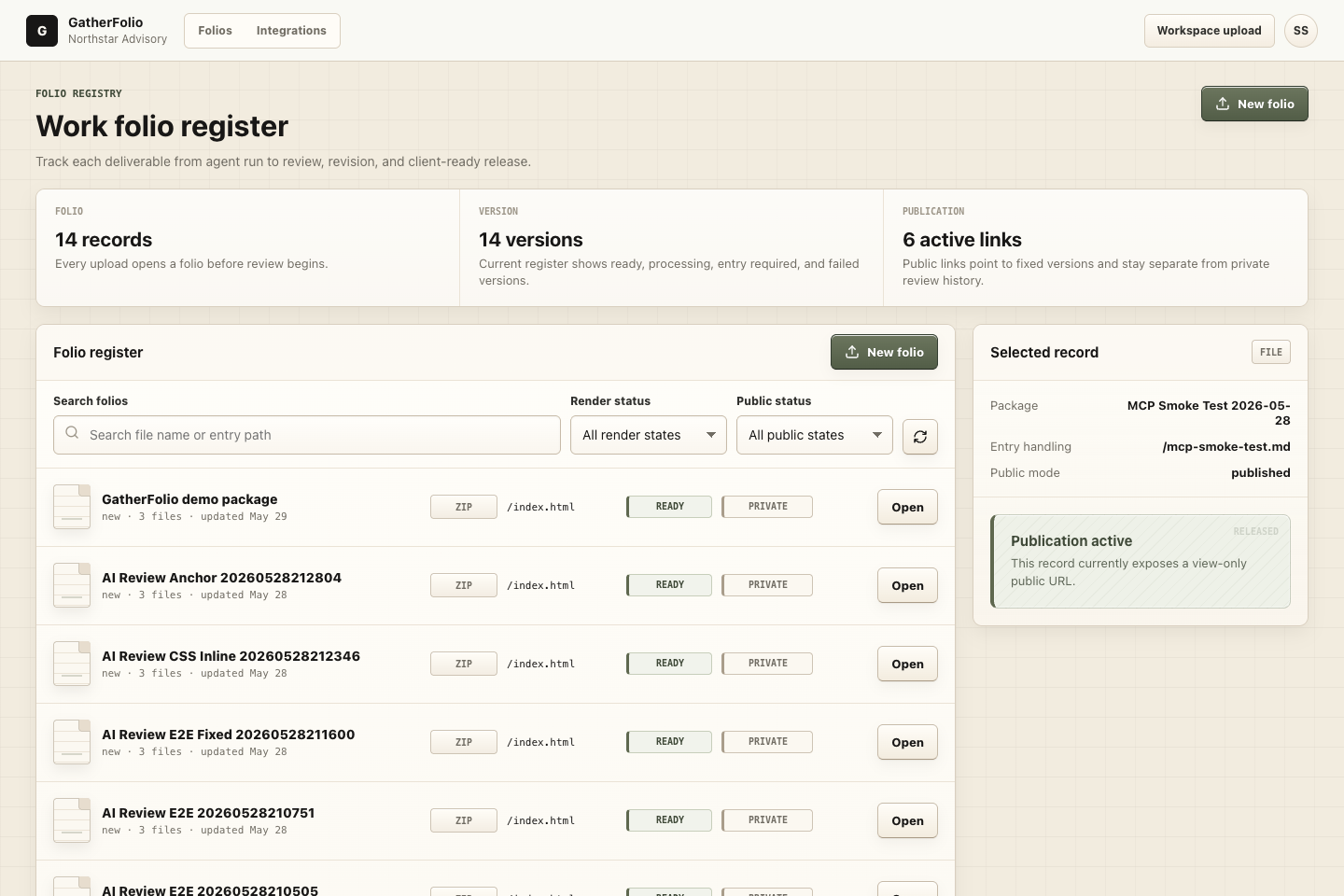This screenshot has width=1344, height=896.
Task: Click ZIP badge on GatherFolio demo package row
Action: (464, 507)
